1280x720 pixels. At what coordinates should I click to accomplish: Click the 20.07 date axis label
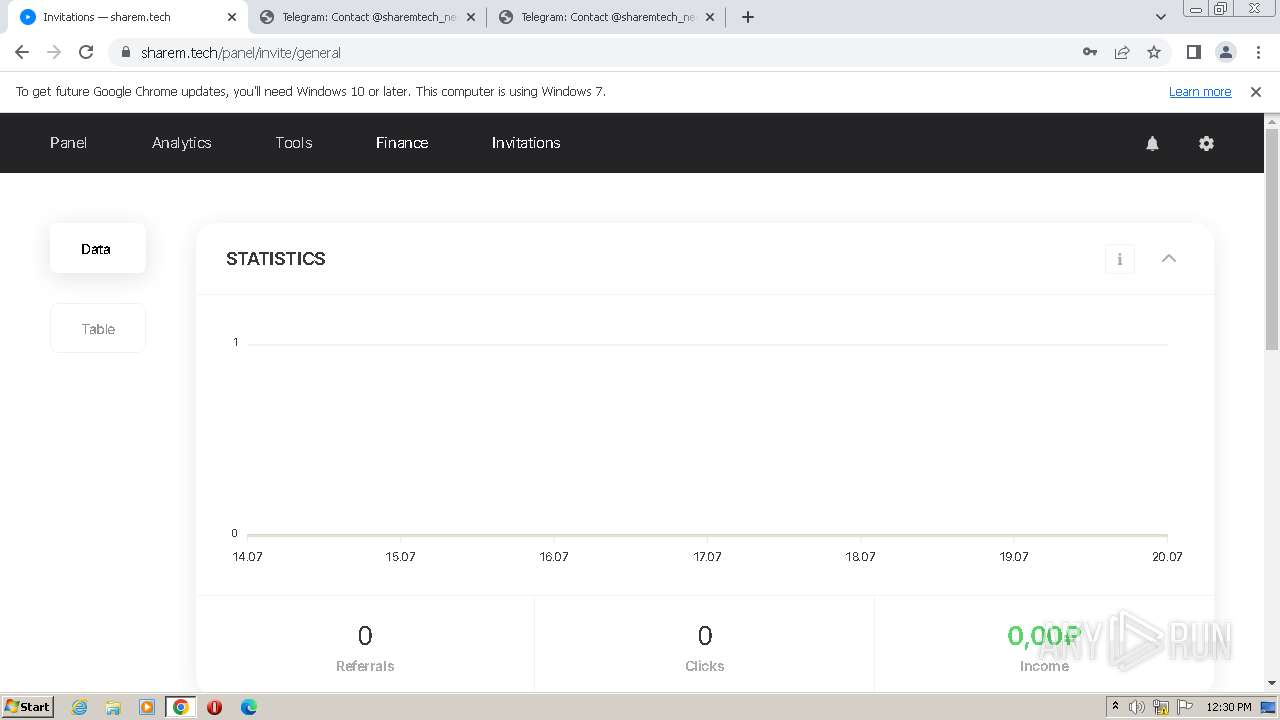click(x=1167, y=557)
